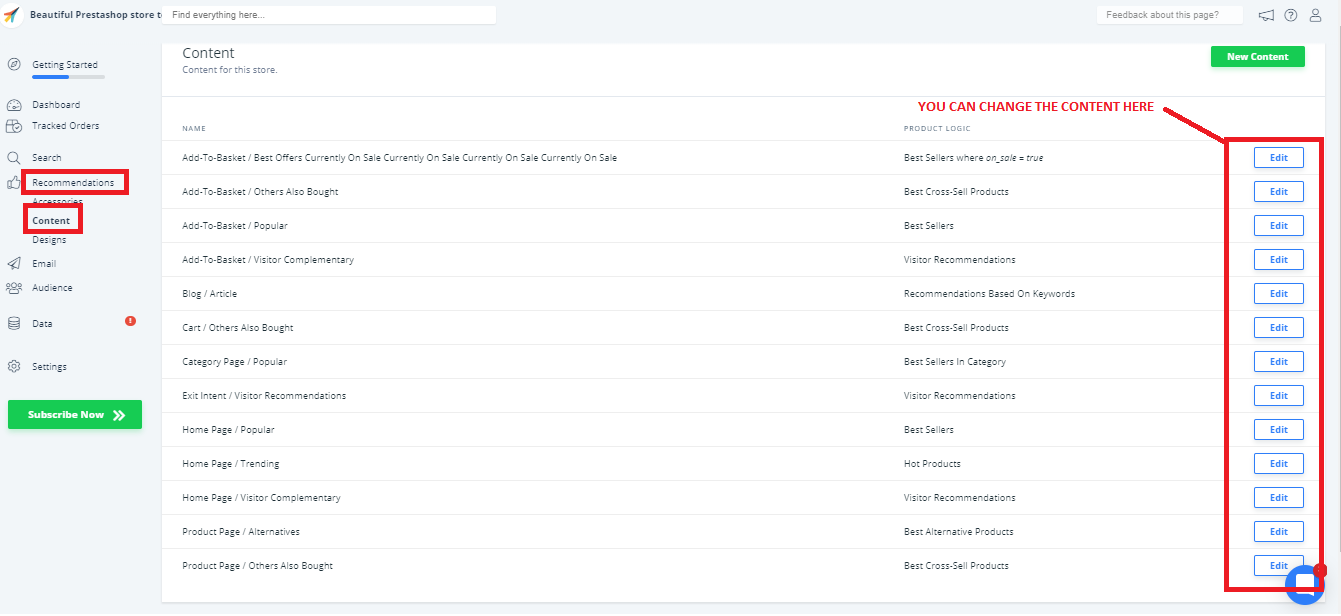This screenshot has height=616, width=1341.
Task: Open the live chat bubble widget
Action: click(x=1304, y=585)
